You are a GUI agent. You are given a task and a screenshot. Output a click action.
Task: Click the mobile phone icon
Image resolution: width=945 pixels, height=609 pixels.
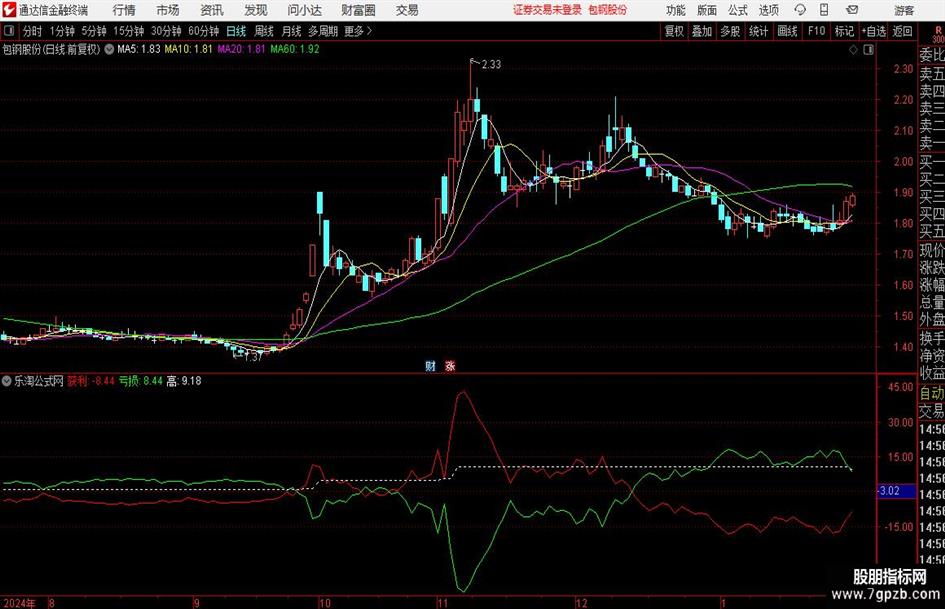pos(824,10)
